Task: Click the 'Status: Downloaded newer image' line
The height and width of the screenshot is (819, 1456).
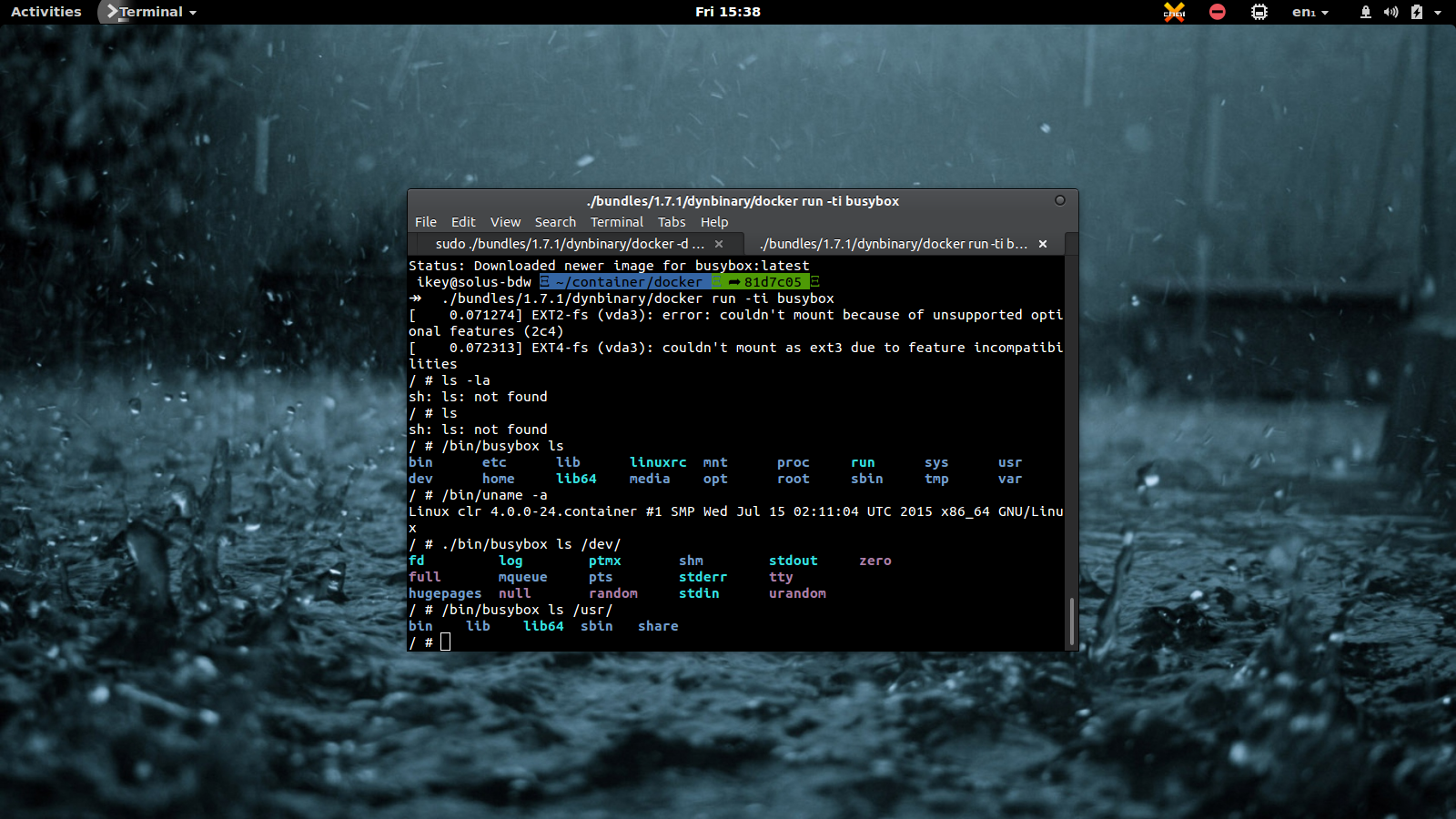Action: coord(609,266)
